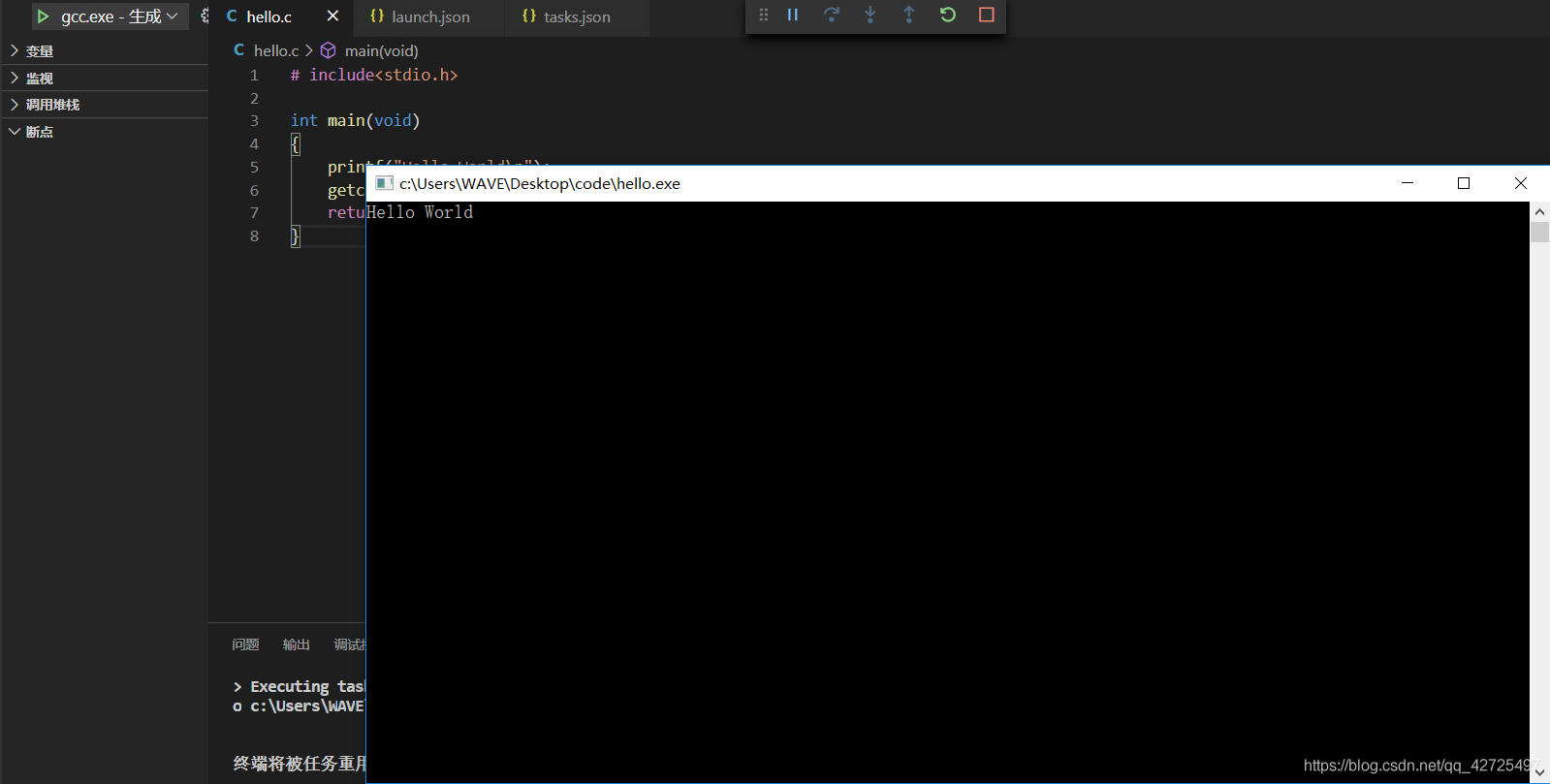This screenshot has height=784, width=1550.
Task: Open the 问题 panel tab
Action: click(x=245, y=644)
